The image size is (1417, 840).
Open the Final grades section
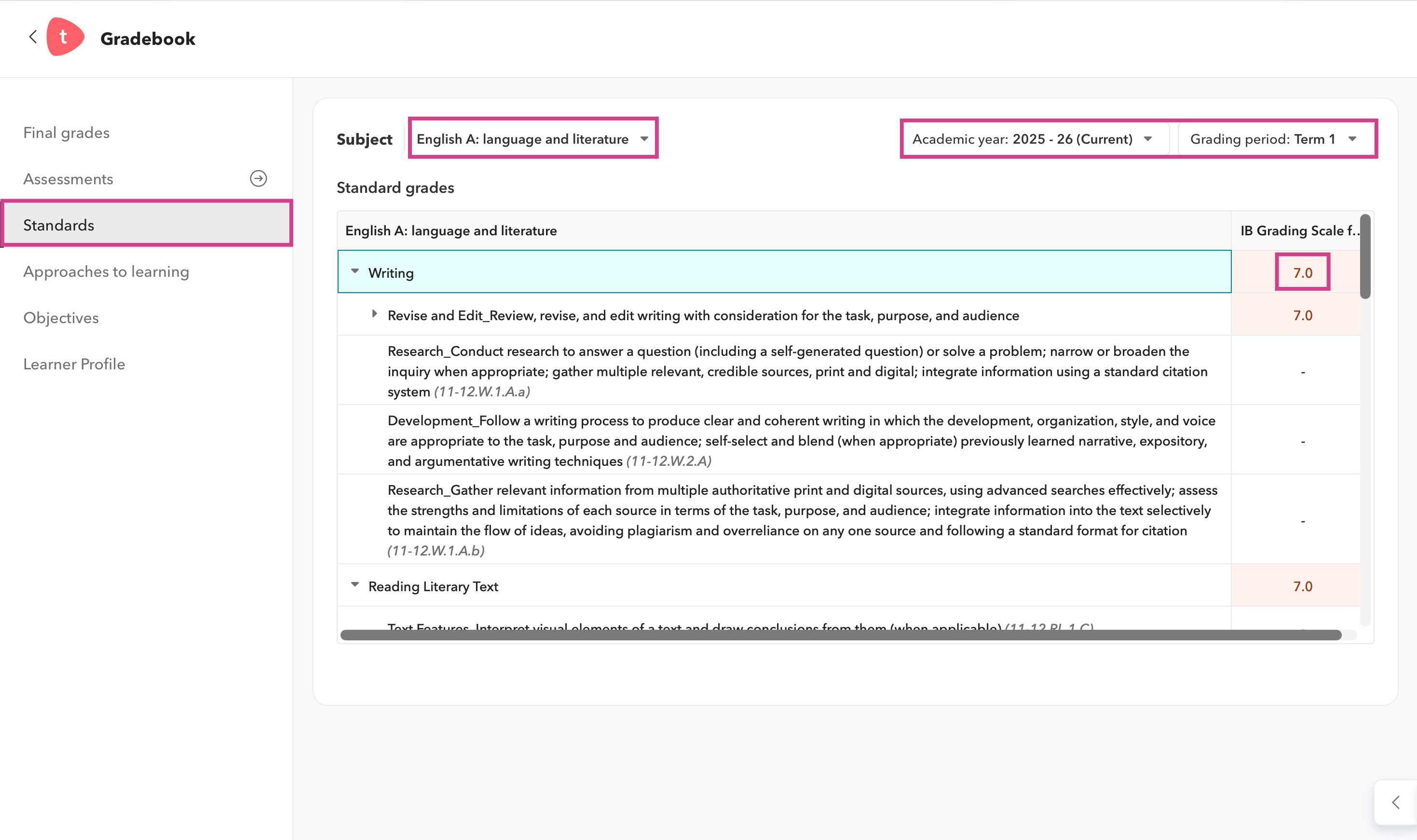66,133
